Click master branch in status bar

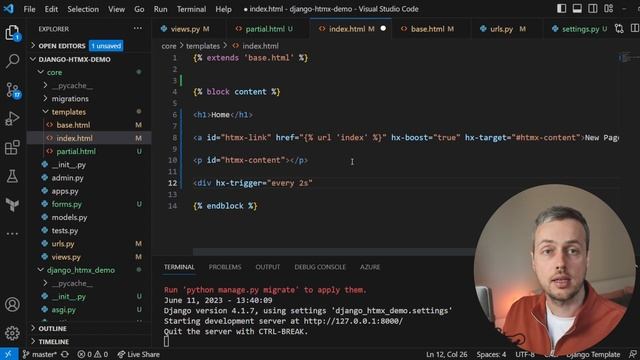[39, 354]
